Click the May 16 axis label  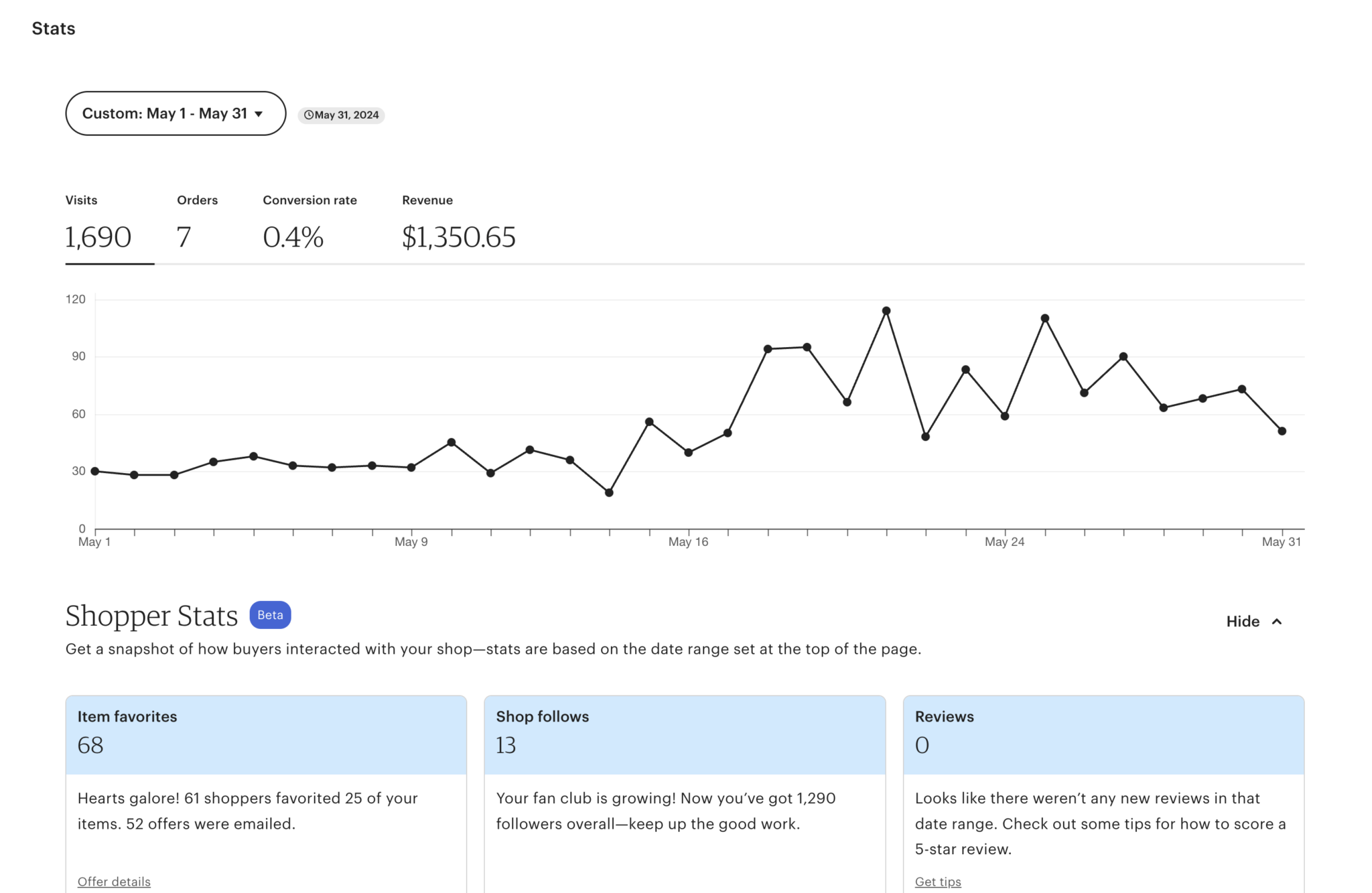[x=688, y=541]
